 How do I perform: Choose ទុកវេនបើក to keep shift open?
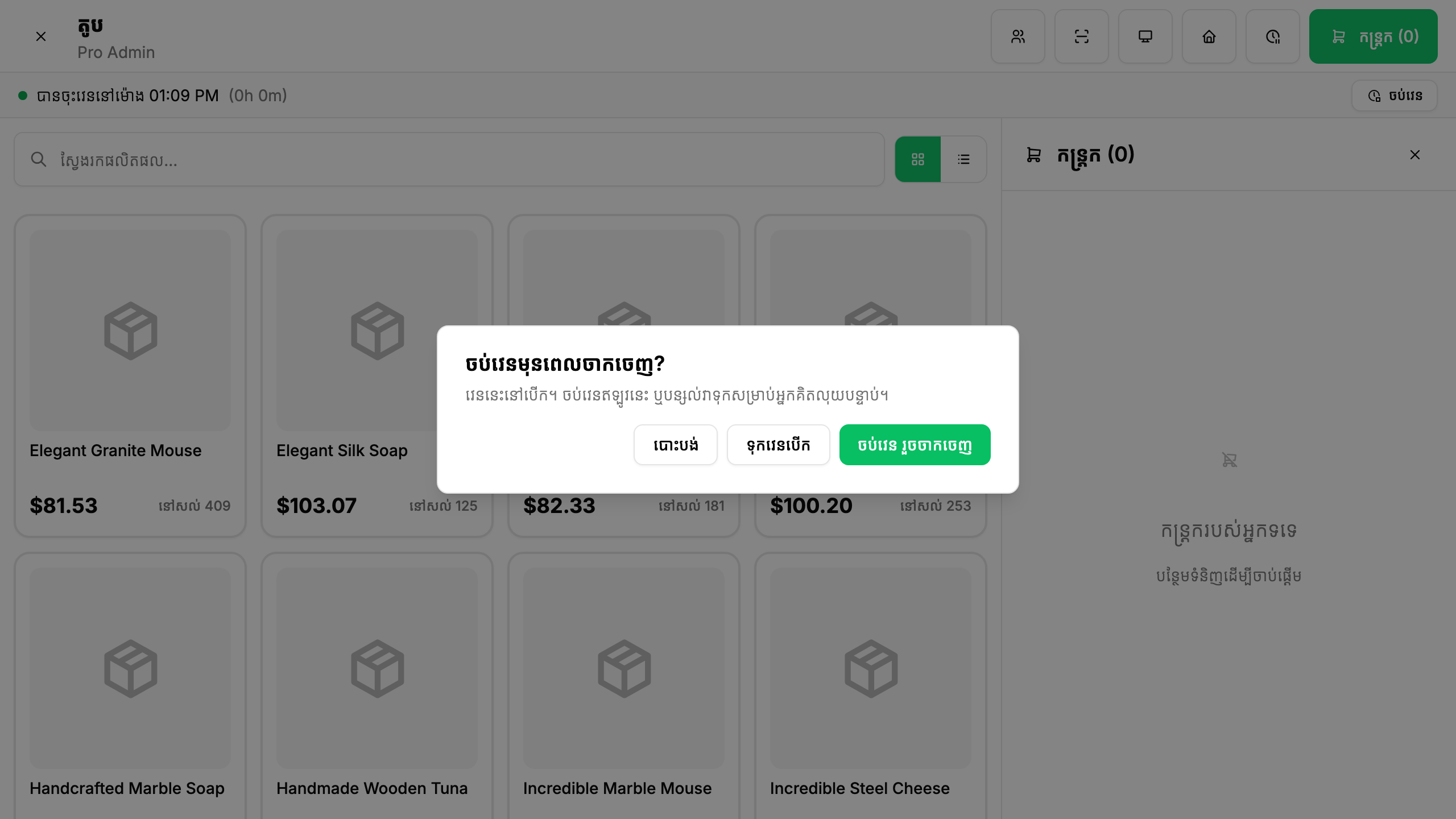tap(778, 445)
